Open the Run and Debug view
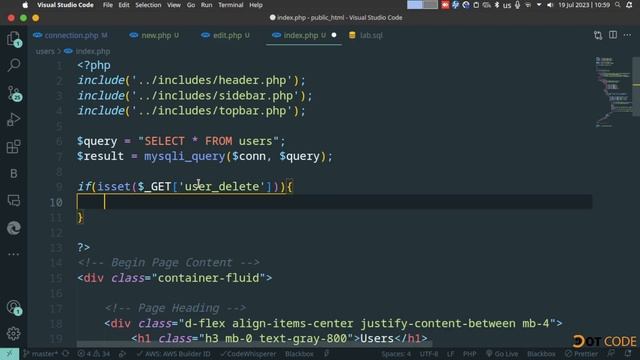 [x=14, y=120]
